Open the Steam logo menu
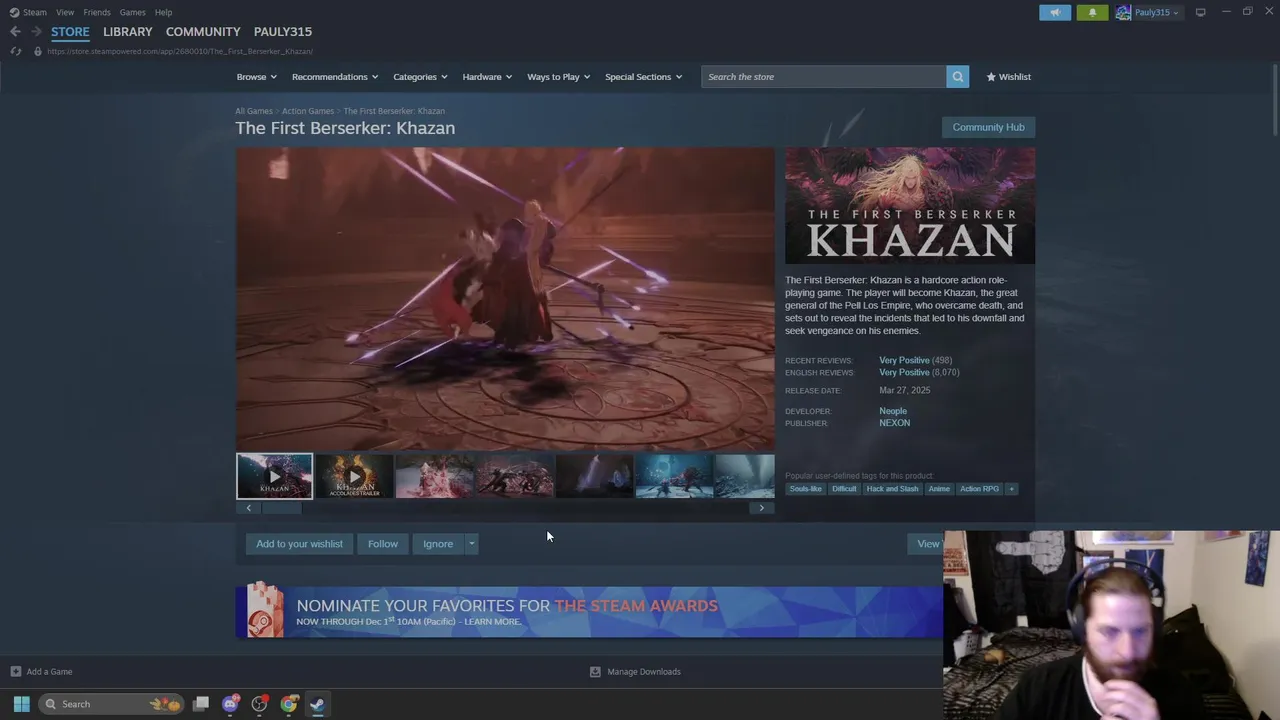The height and width of the screenshot is (720, 1280). (28, 12)
